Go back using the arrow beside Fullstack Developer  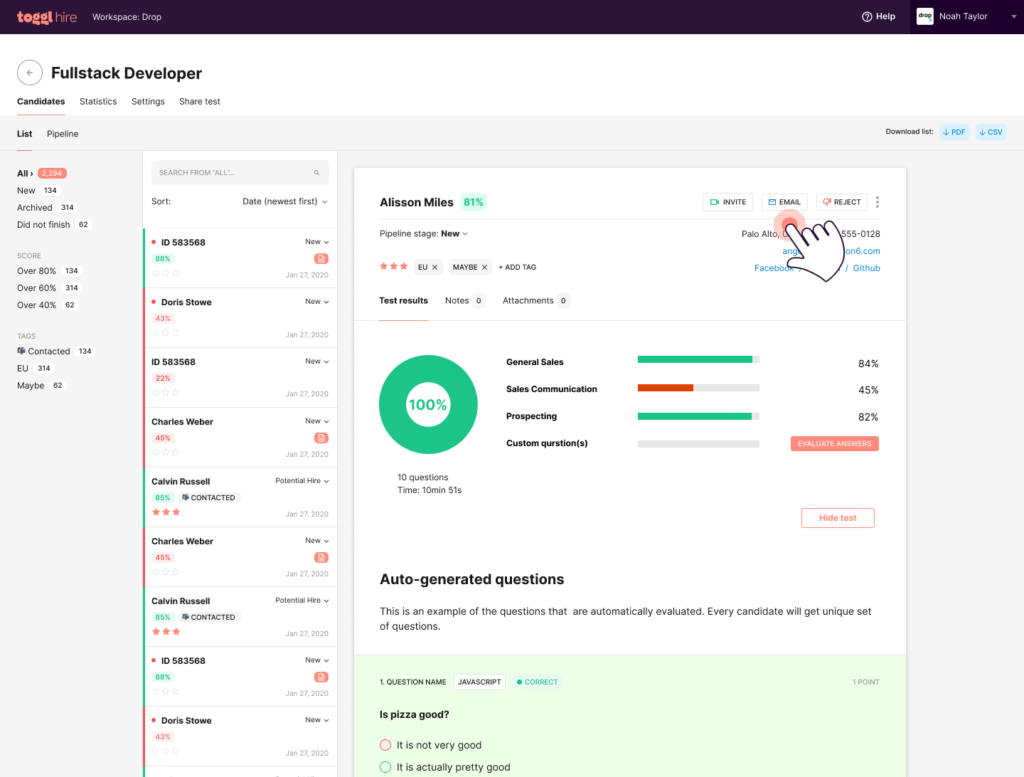pyautogui.click(x=29, y=72)
